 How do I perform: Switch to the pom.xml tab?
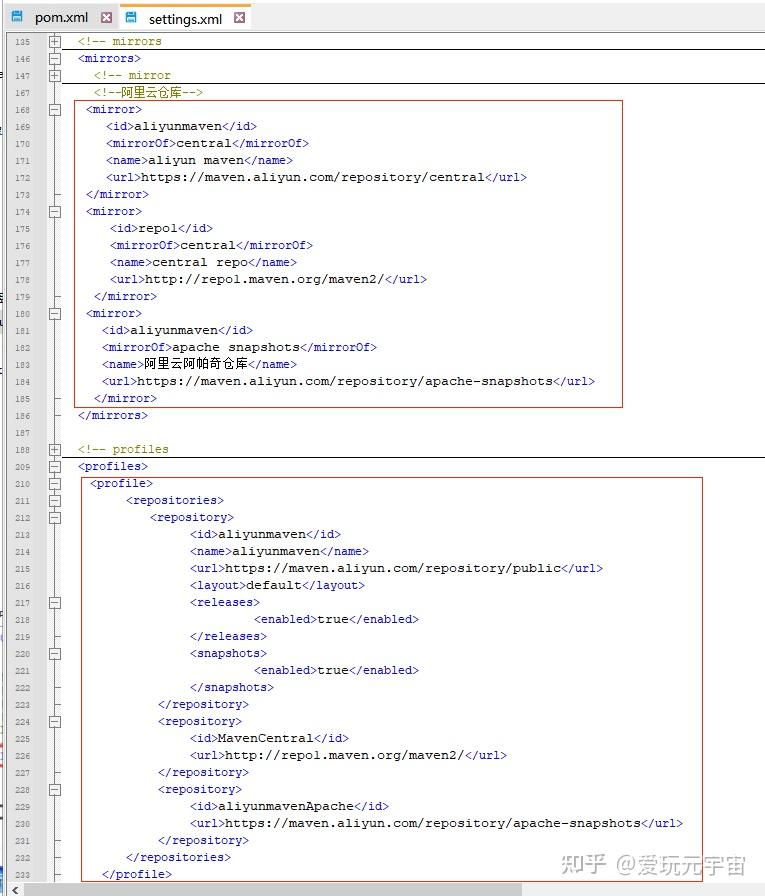[61, 18]
